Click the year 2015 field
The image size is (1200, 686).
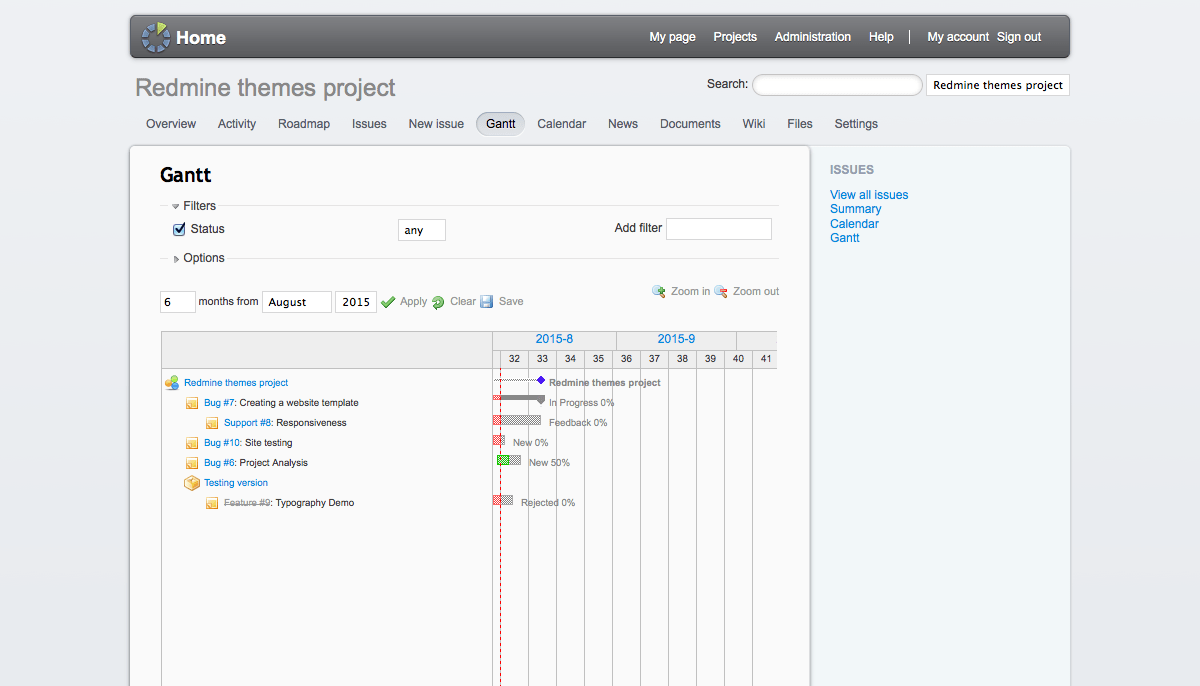pyautogui.click(x=356, y=302)
